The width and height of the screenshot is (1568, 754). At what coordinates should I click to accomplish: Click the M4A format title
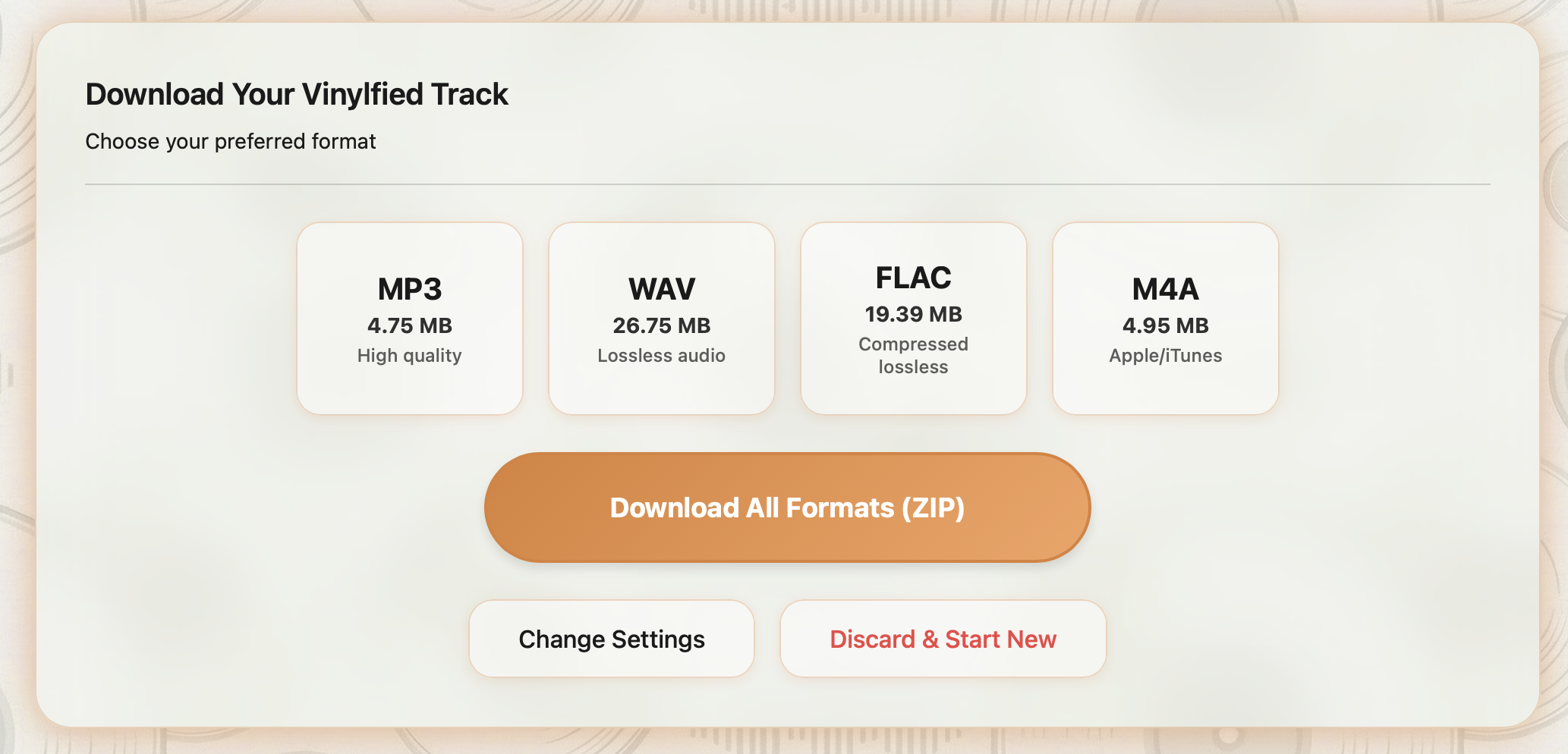[x=1165, y=289]
